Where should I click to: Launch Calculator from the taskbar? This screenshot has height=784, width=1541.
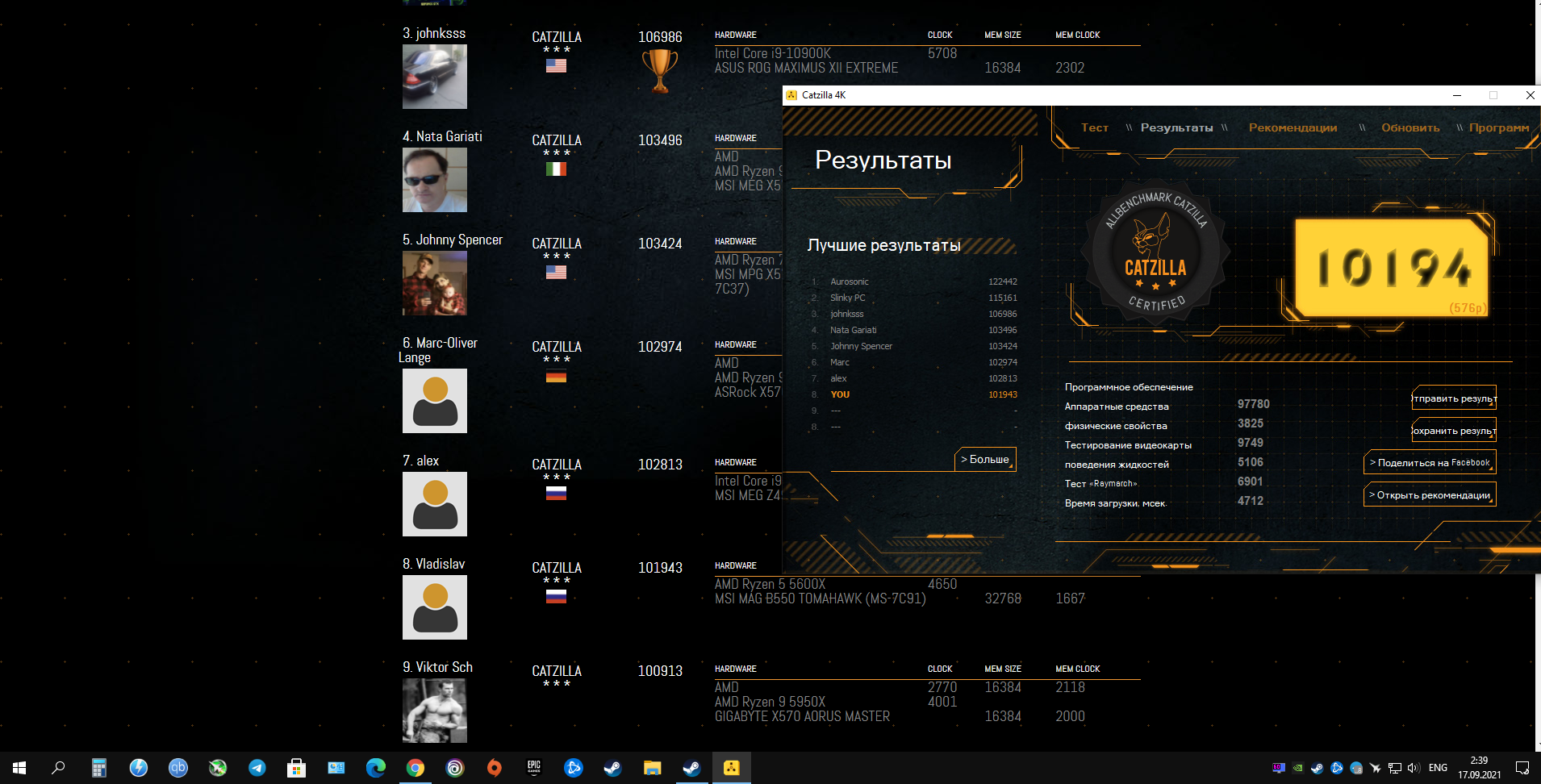(98, 768)
